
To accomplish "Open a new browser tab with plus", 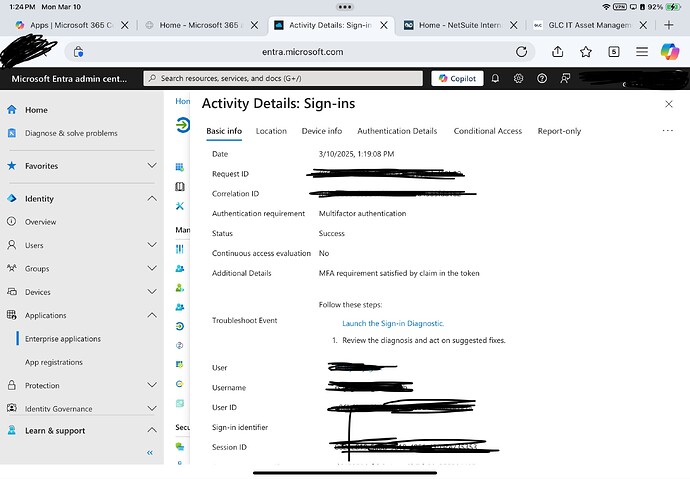I will 668,25.
